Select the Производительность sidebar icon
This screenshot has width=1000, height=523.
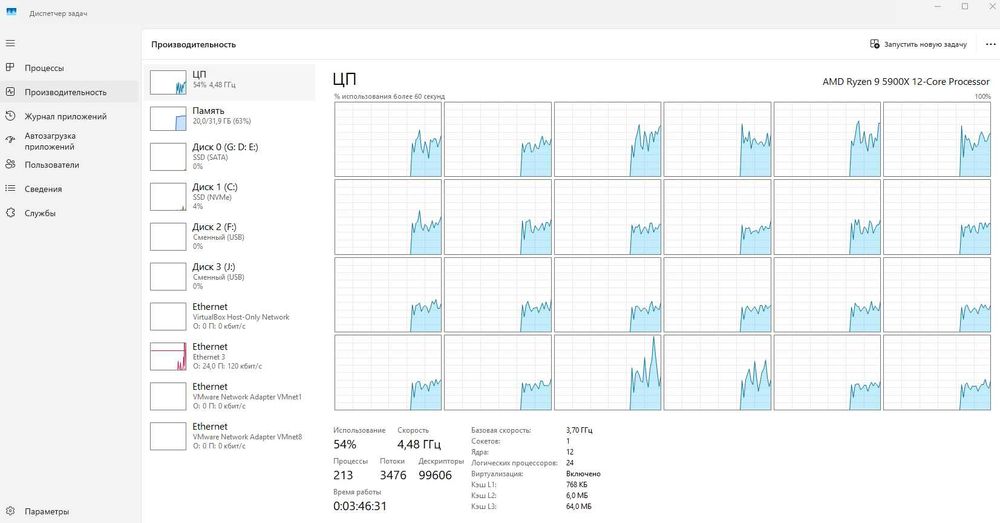click(10, 92)
